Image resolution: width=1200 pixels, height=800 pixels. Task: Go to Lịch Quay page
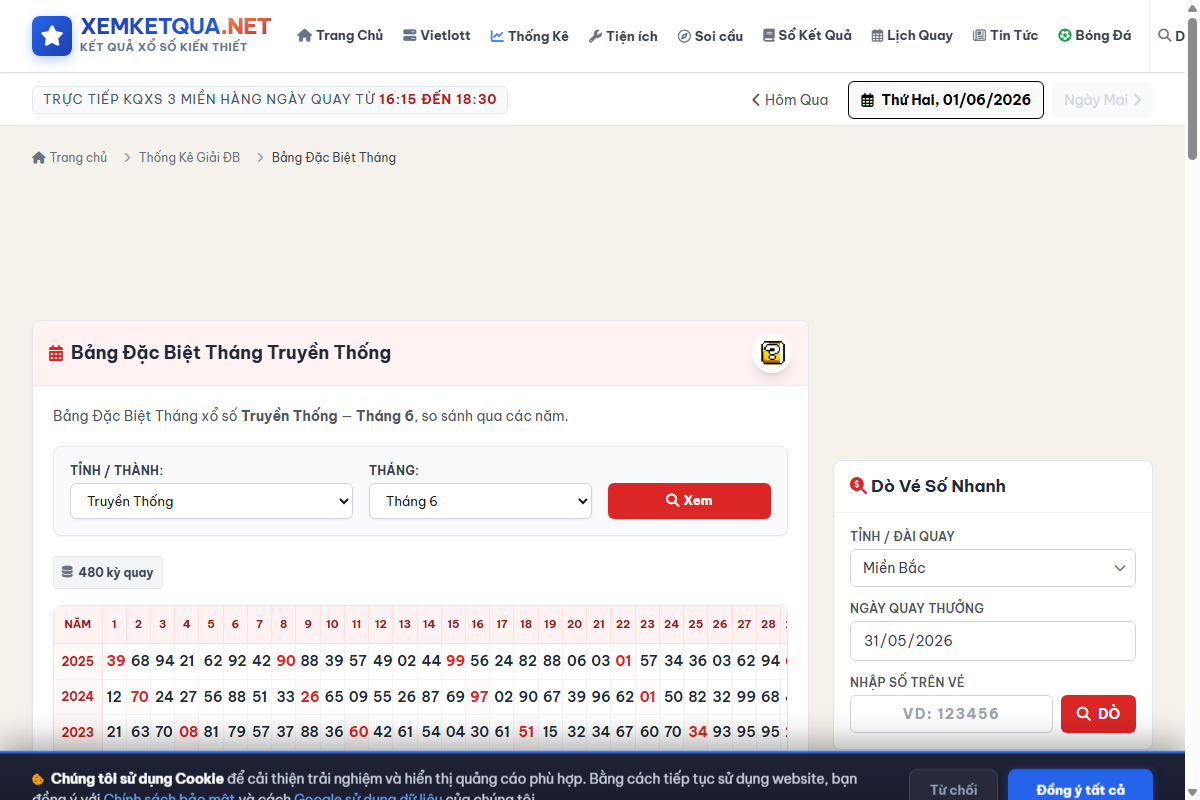coord(912,36)
